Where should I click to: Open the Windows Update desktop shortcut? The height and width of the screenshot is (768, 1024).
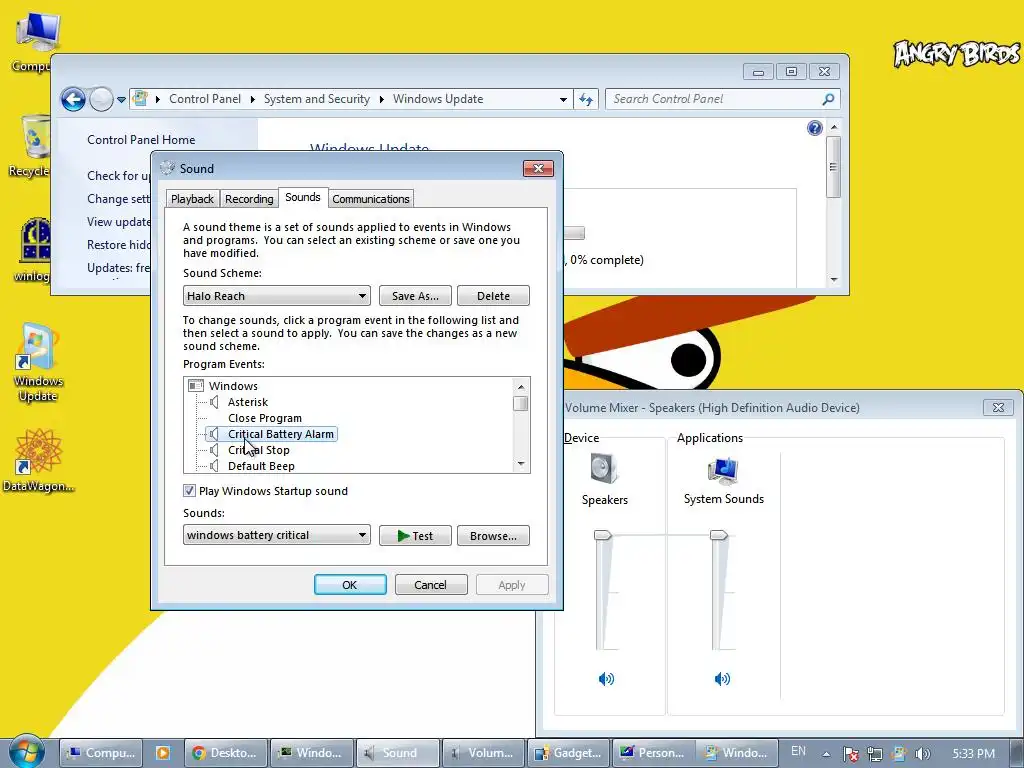point(38,363)
